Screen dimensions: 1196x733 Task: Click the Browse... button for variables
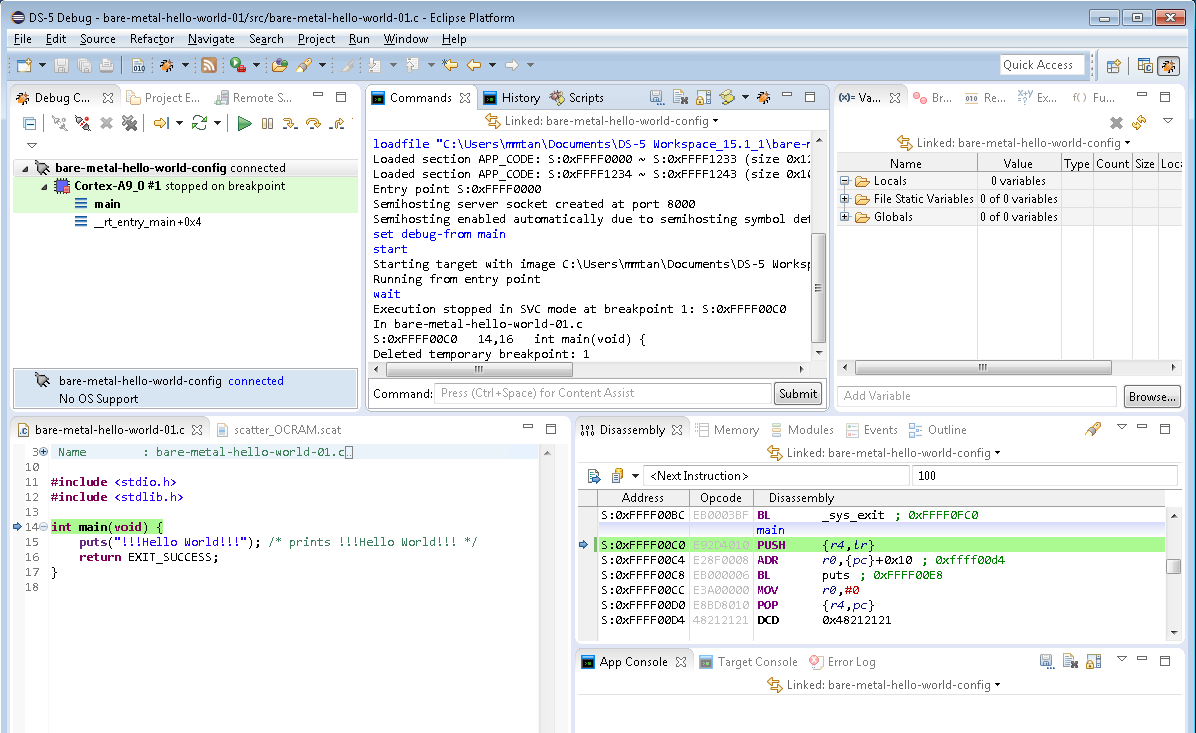coord(1151,397)
